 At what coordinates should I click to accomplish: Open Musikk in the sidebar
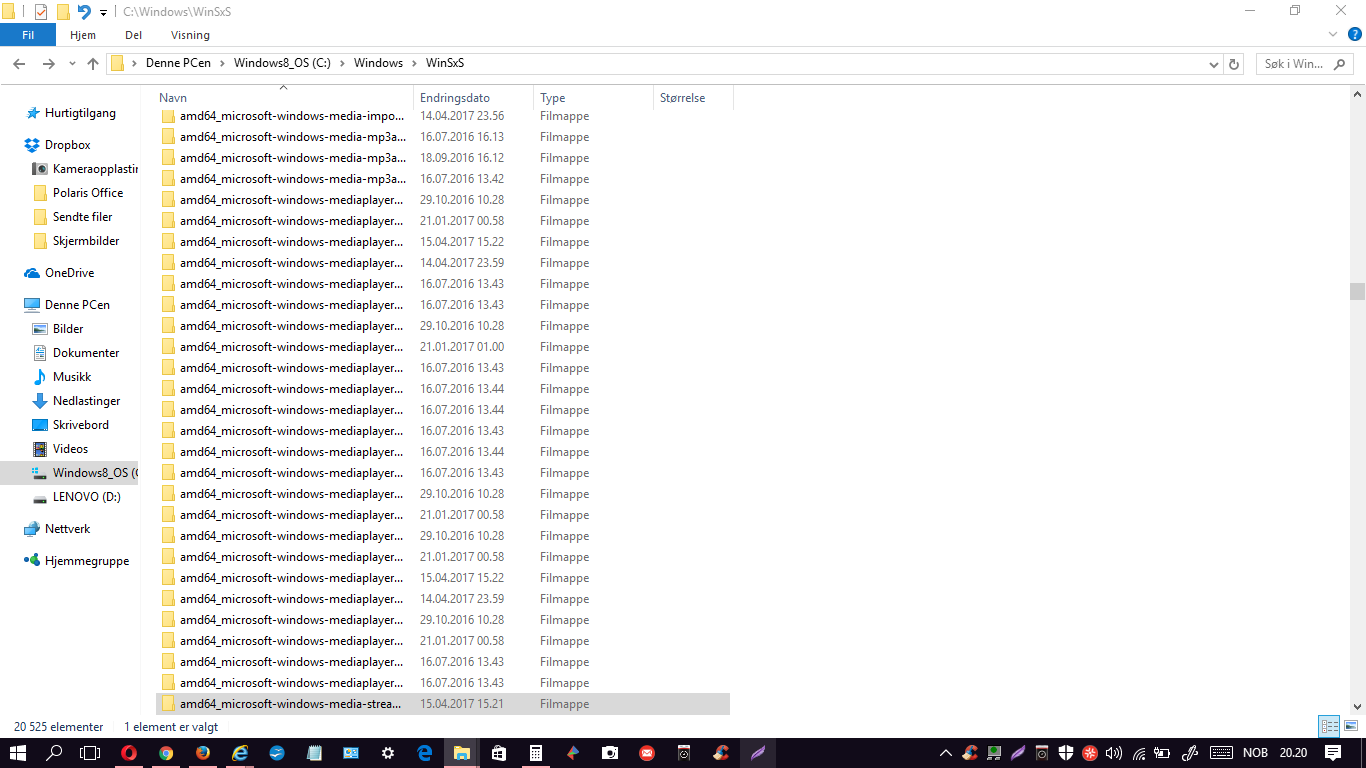[x=62, y=377]
